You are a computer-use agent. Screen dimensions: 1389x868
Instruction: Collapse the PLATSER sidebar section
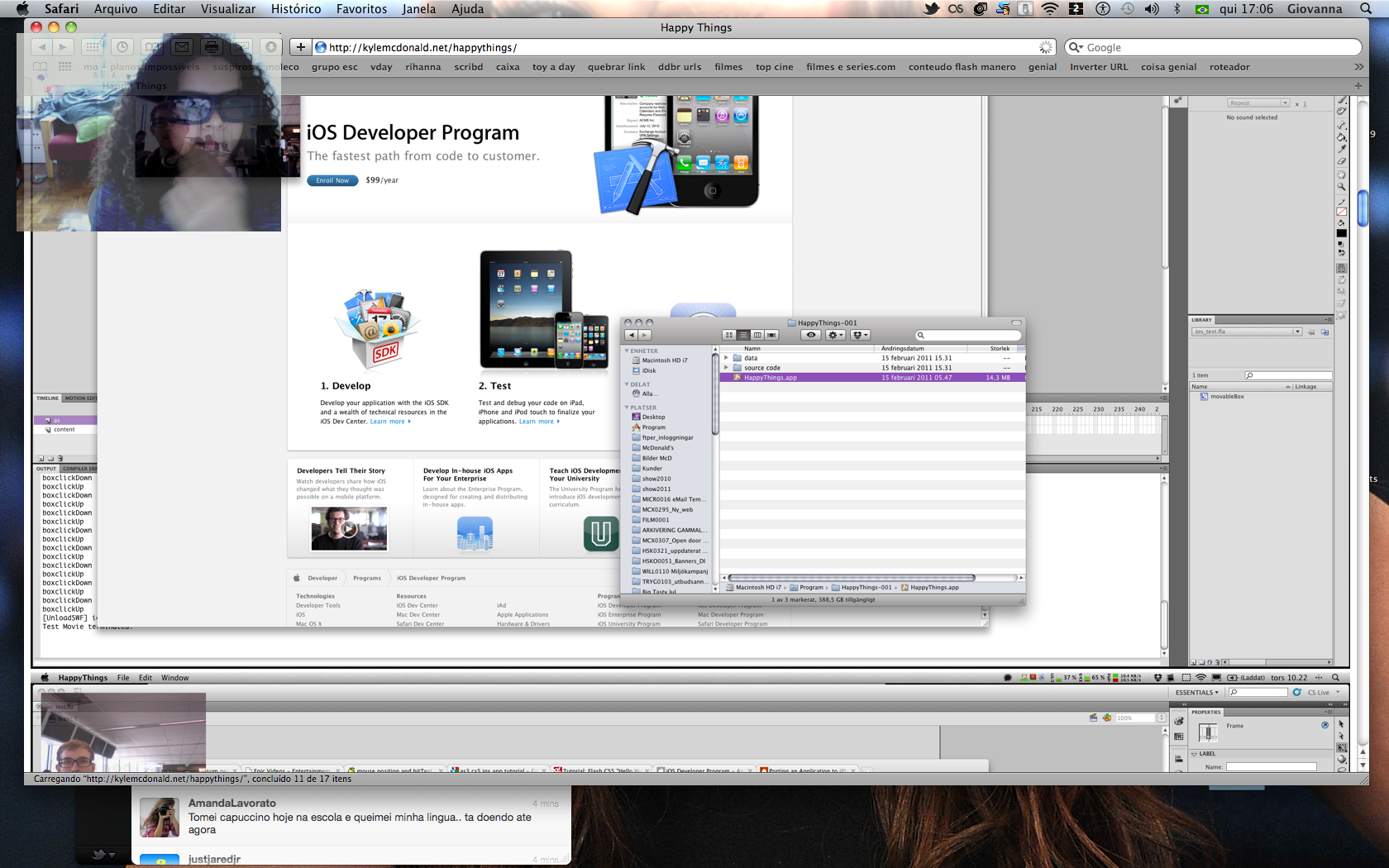coord(627,408)
